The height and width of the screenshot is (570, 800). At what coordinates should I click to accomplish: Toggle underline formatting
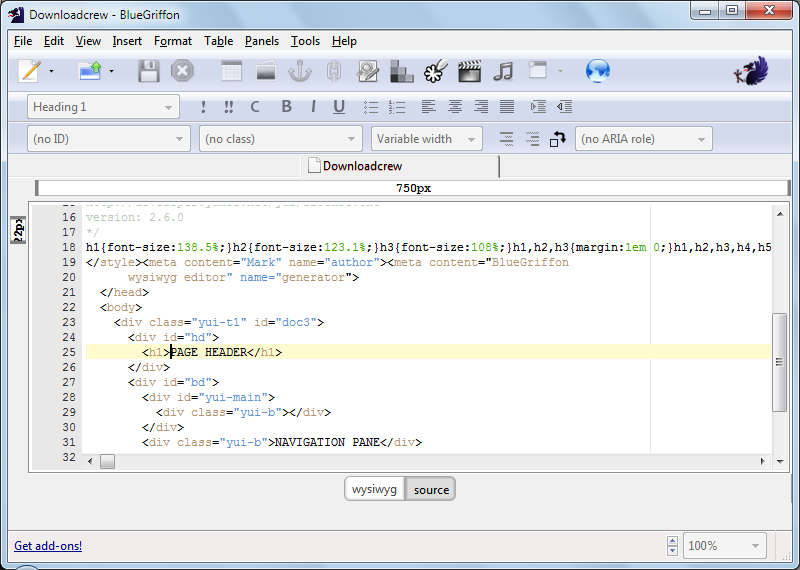click(339, 107)
